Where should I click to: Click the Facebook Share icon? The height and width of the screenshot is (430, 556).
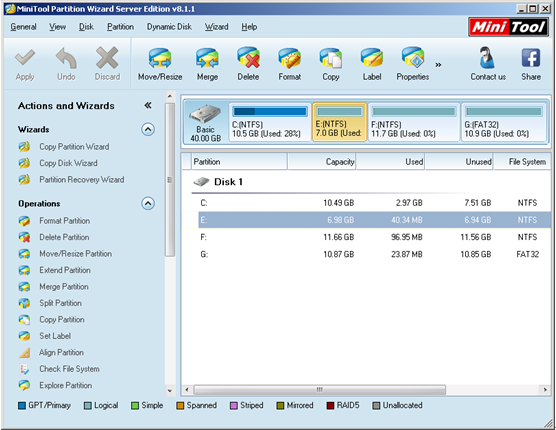(531, 58)
